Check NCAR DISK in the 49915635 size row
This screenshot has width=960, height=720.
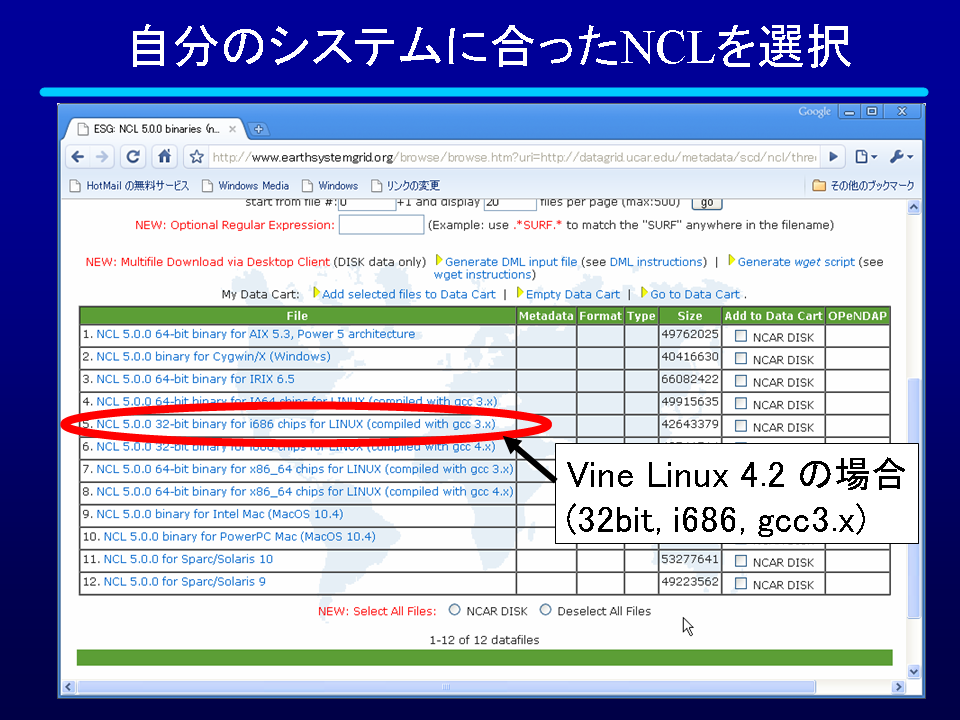pyautogui.click(x=741, y=404)
